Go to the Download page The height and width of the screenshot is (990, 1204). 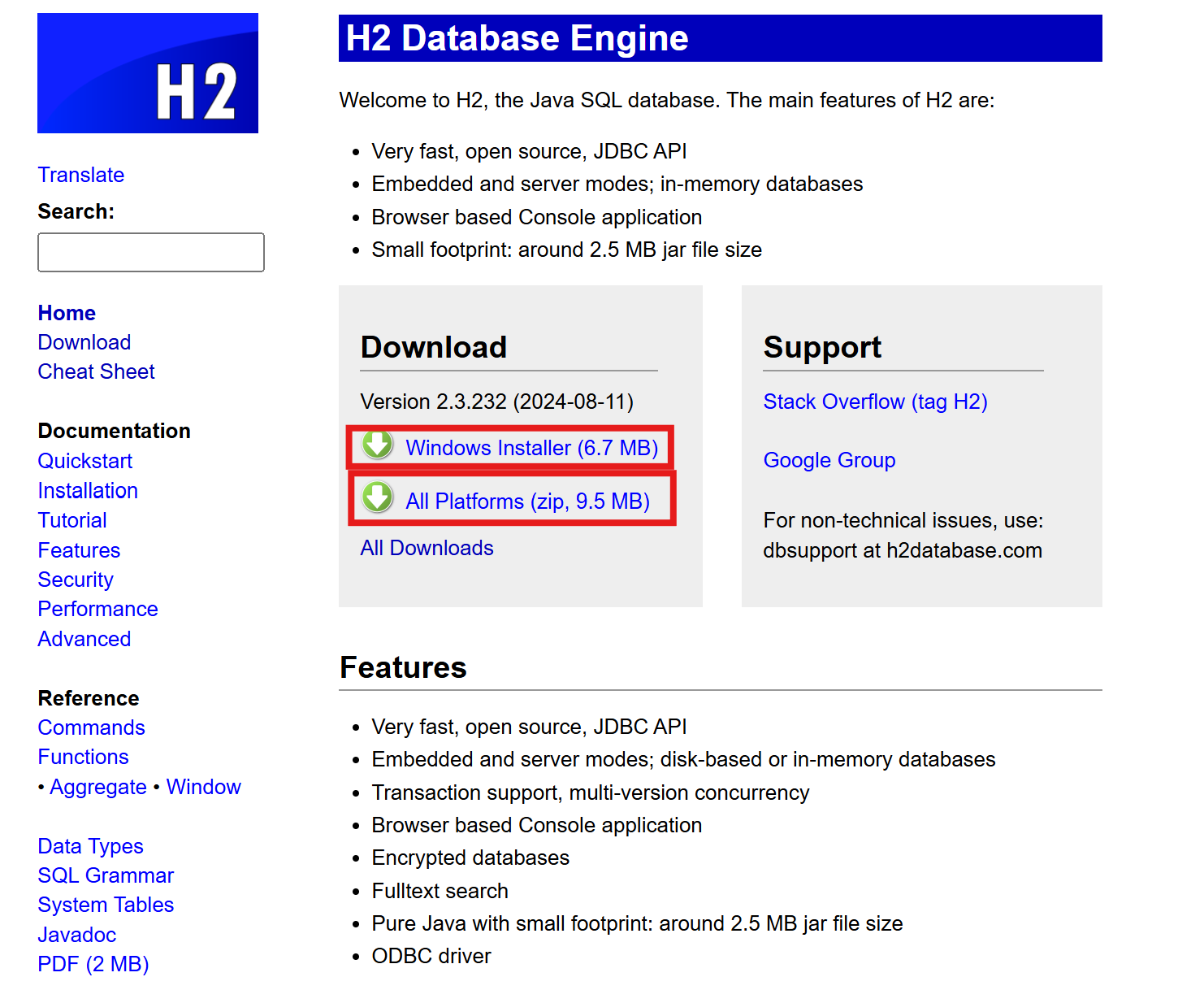tap(84, 342)
